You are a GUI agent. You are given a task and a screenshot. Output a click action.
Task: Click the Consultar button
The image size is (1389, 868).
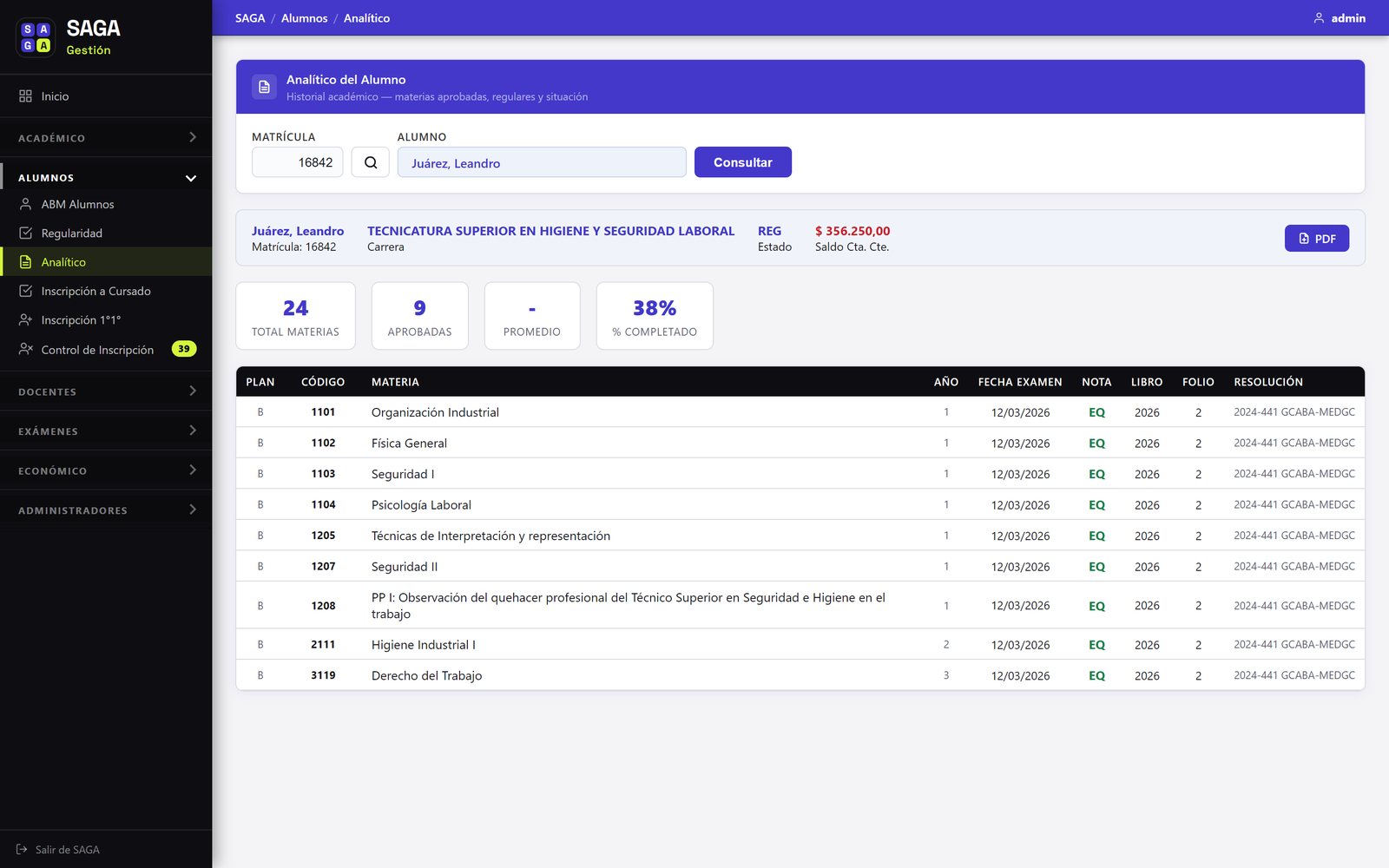tap(742, 162)
